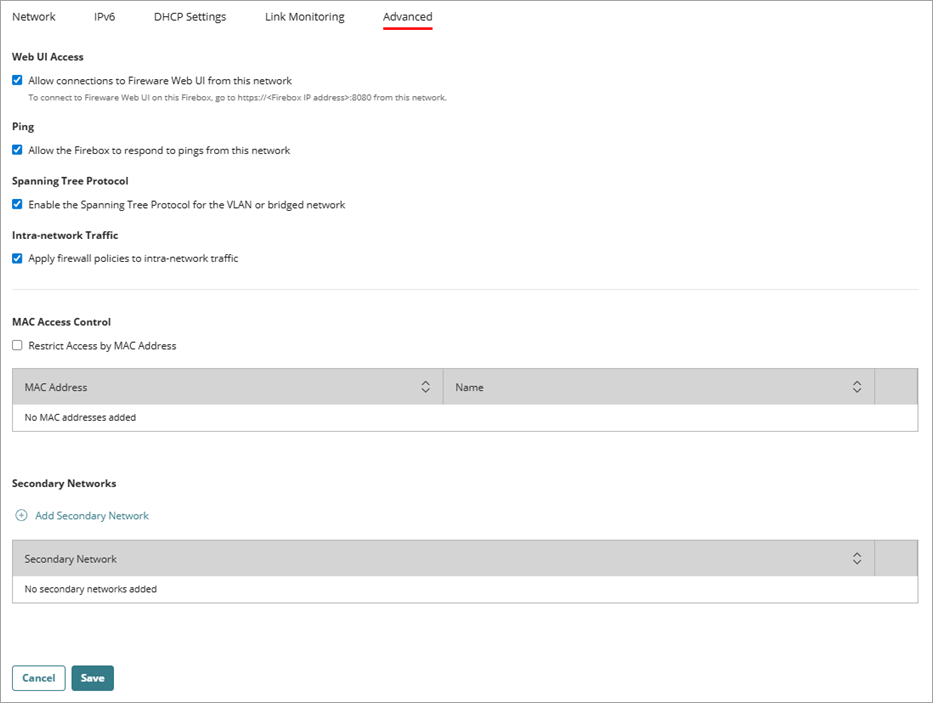Screen dimensions: 933x703
Task: Click the Add Secondary Network link
Action: [91, 515]
